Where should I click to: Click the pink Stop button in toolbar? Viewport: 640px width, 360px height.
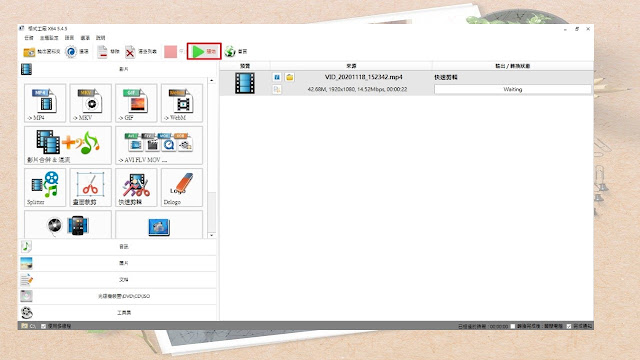tap(171, 51)
